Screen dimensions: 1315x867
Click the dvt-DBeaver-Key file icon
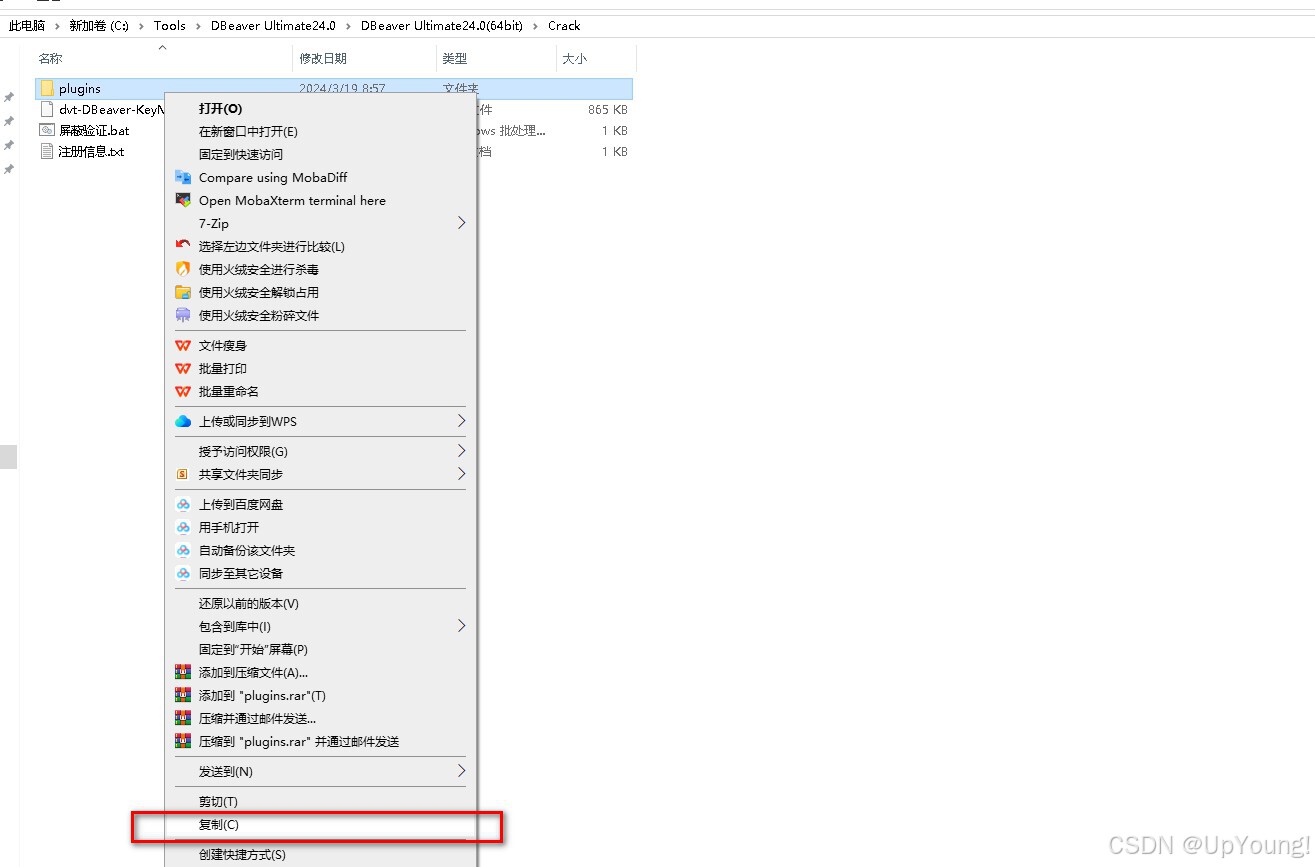pos(46,109)
